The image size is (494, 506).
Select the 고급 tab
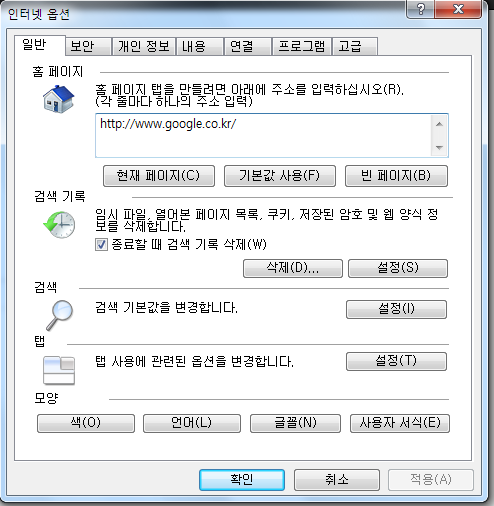(355, 46)
